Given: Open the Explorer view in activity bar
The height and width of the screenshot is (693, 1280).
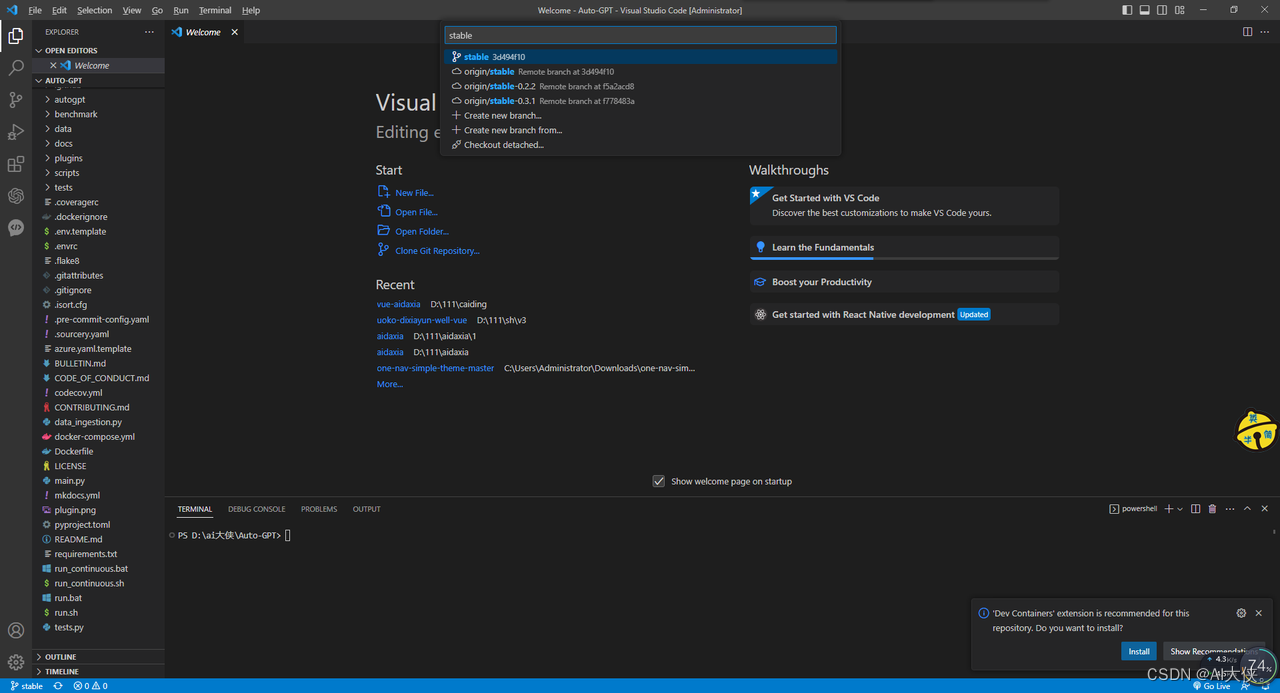Looking at the screenshot, I should [x=15, y=37].
